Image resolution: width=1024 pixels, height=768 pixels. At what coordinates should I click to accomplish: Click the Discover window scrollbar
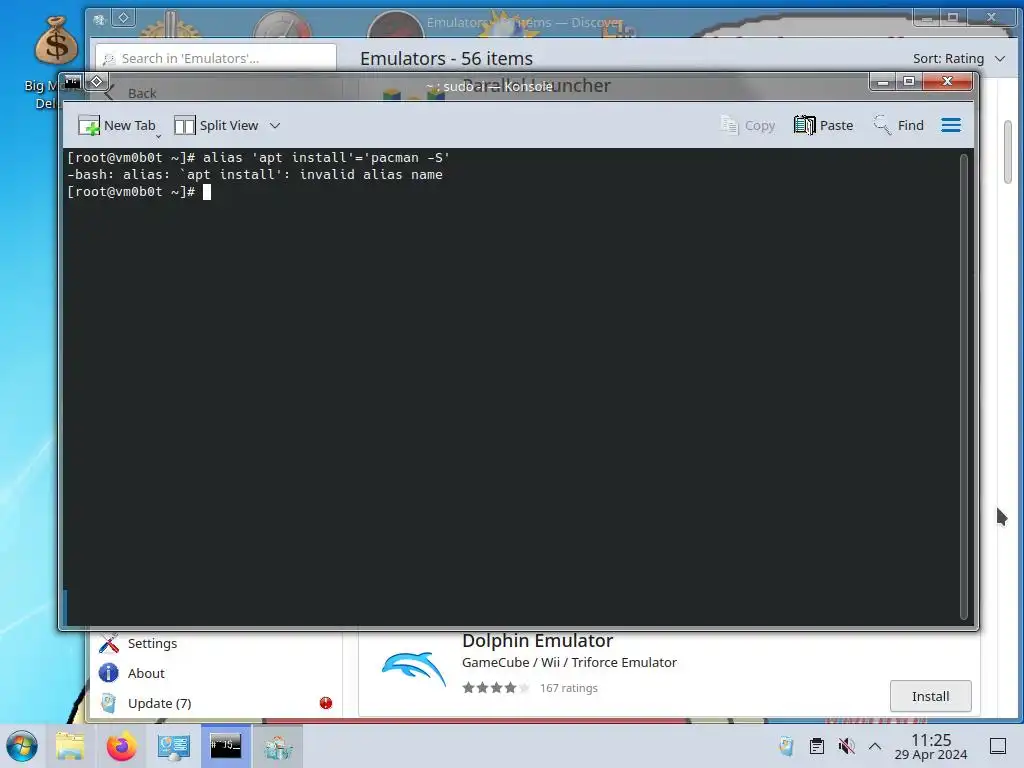[1008, 152]
